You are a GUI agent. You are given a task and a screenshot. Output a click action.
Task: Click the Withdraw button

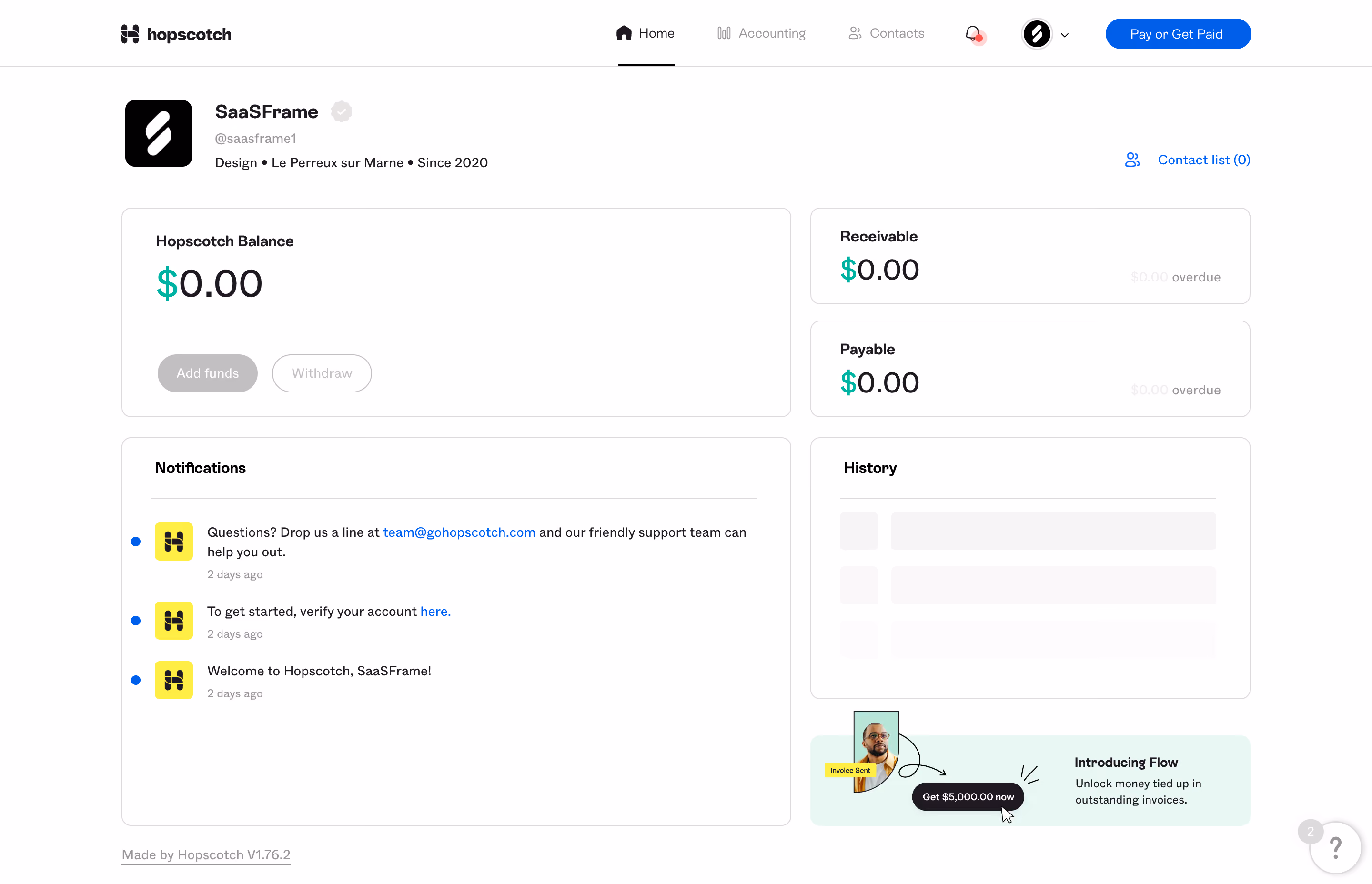[322, 373]
